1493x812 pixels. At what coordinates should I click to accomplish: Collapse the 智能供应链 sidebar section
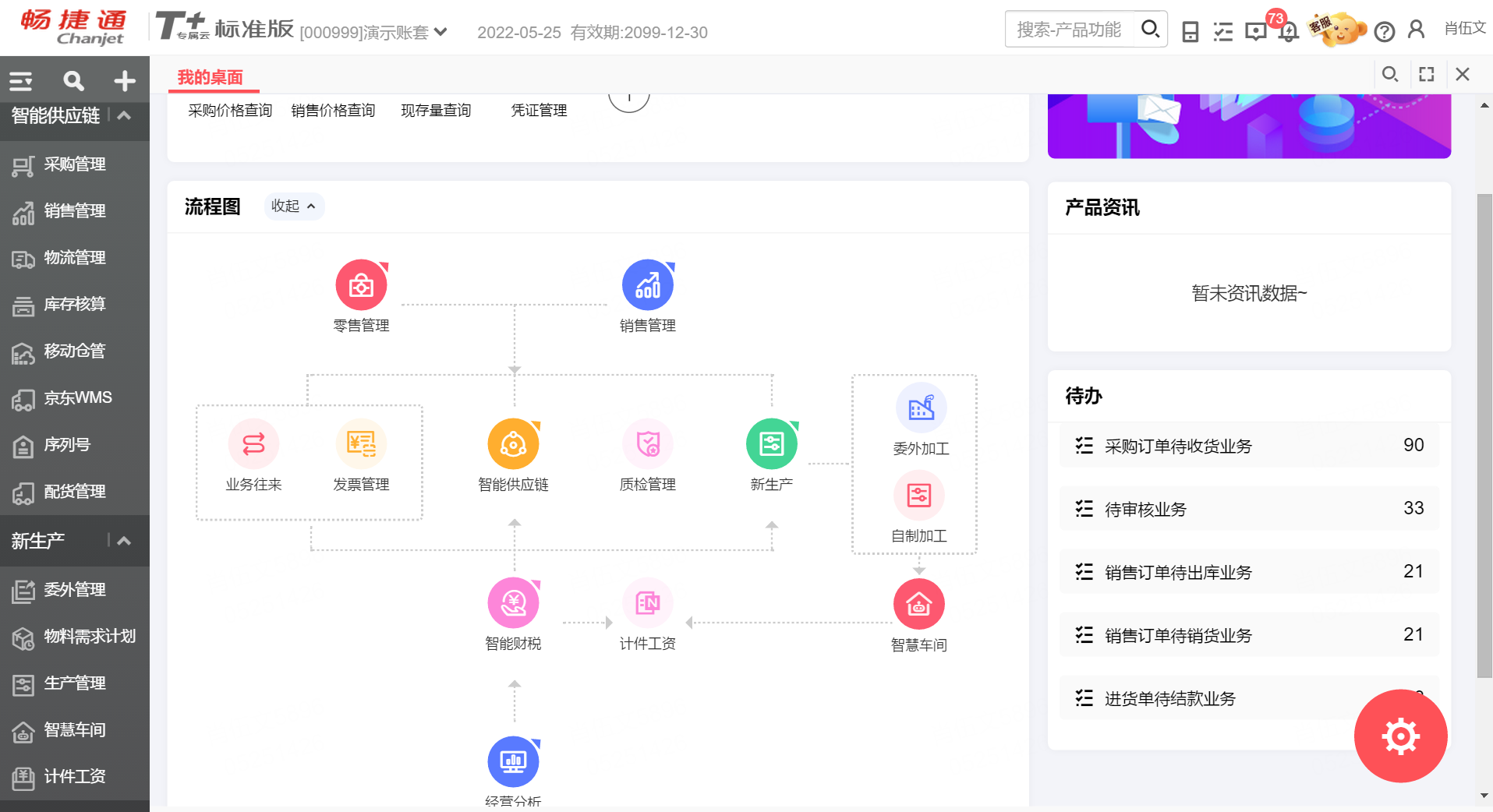point(123,114)
